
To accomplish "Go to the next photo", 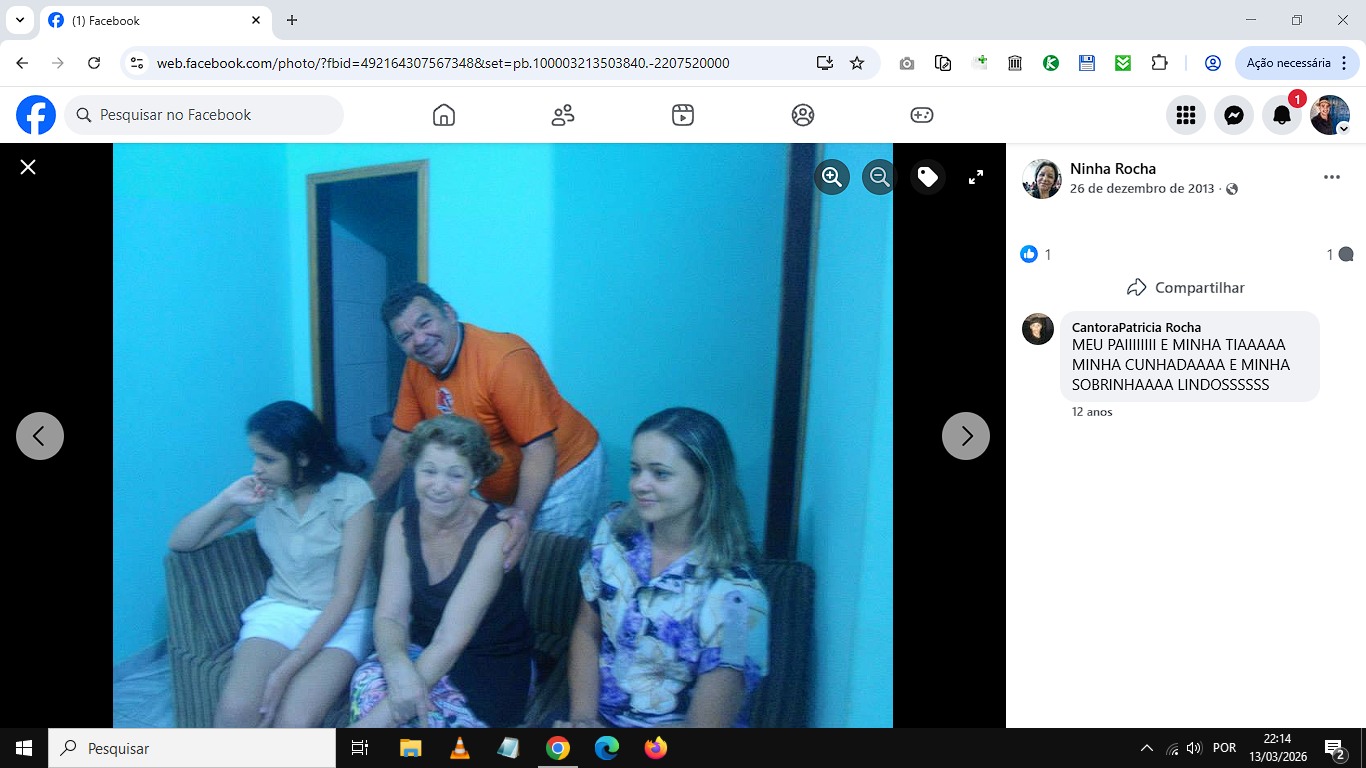I will tap(965, 436).
